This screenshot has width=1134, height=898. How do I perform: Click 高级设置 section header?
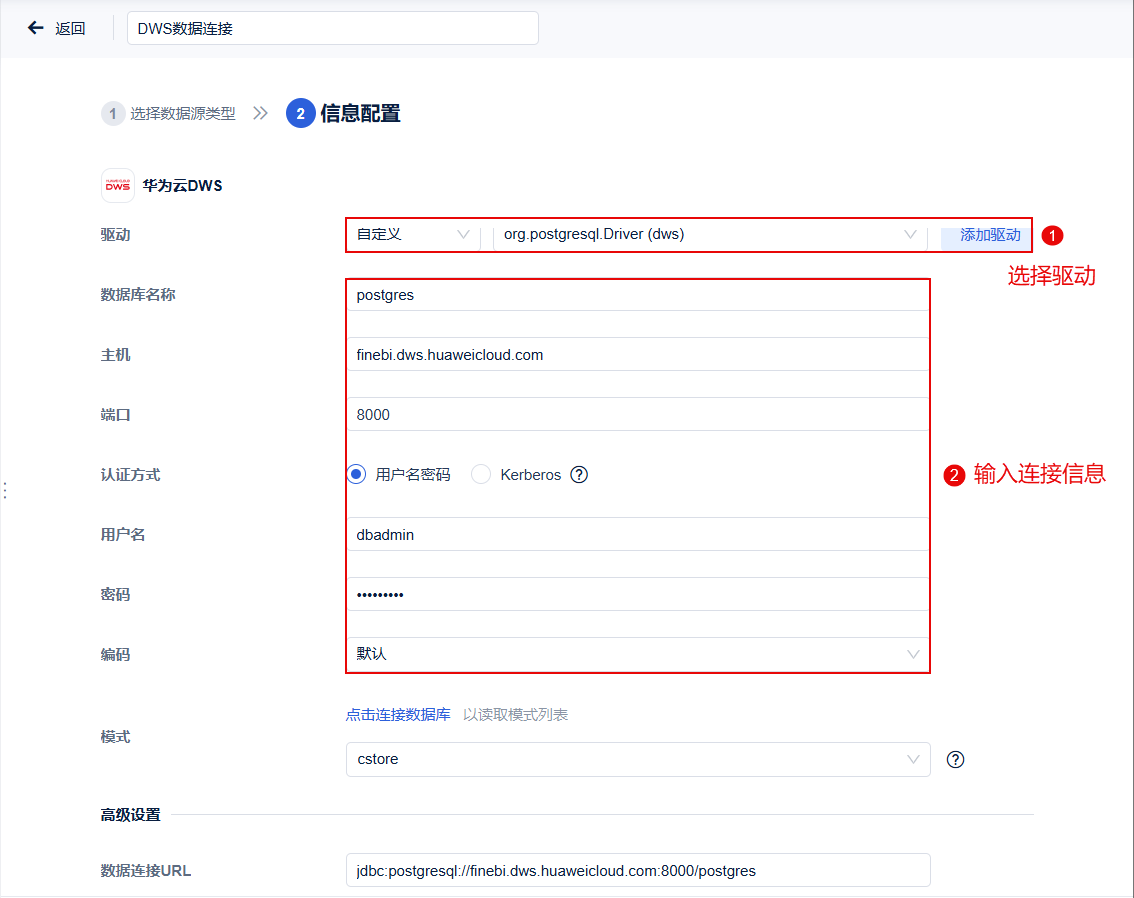point(130,815)
